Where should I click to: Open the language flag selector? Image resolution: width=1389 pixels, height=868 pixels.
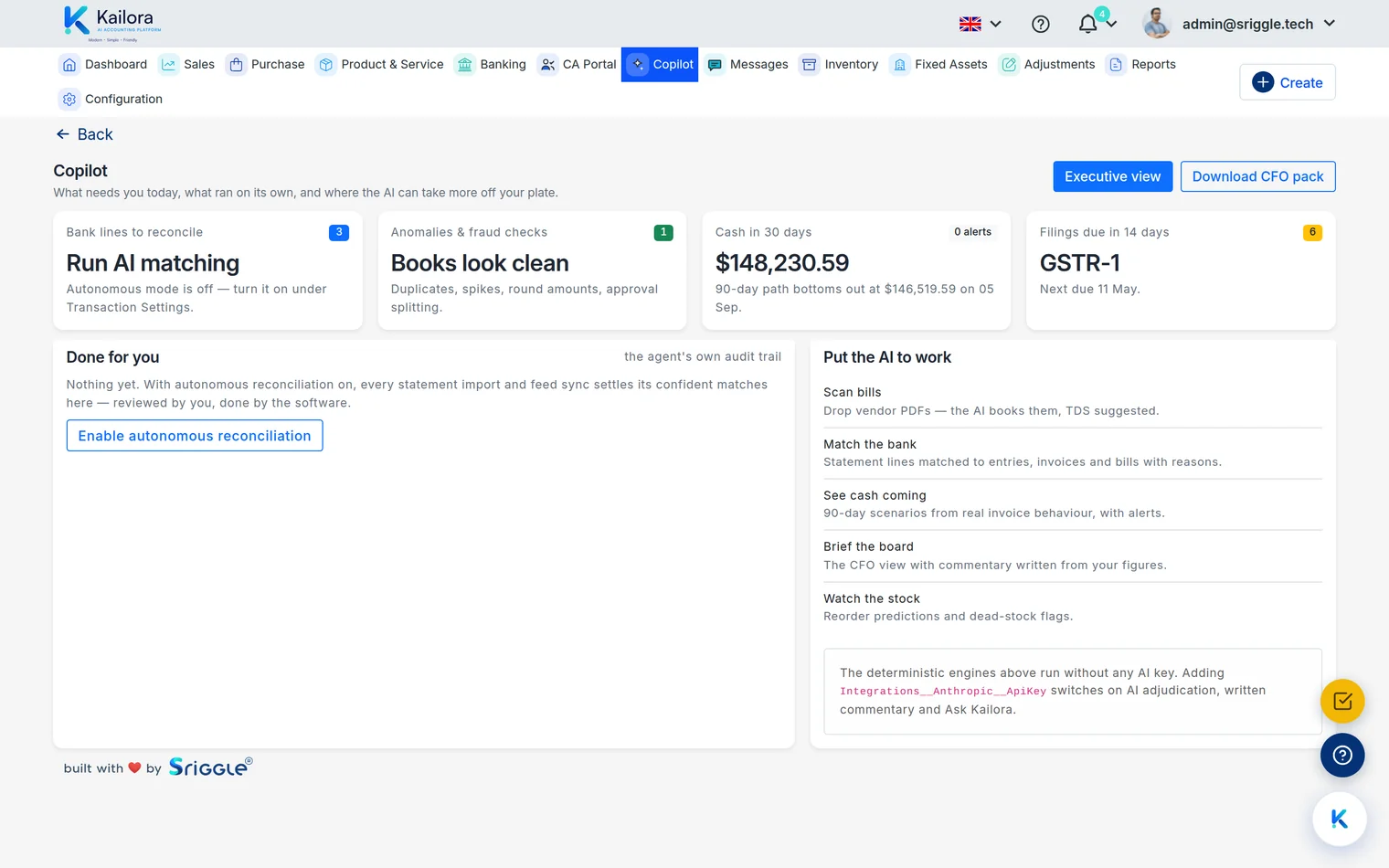tap(981, 24)
